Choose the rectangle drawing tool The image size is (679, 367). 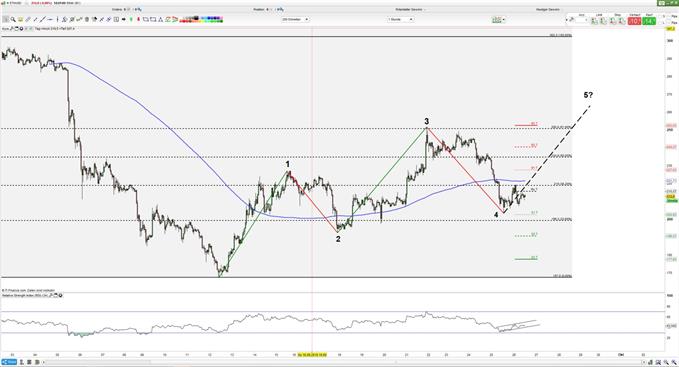153,19
